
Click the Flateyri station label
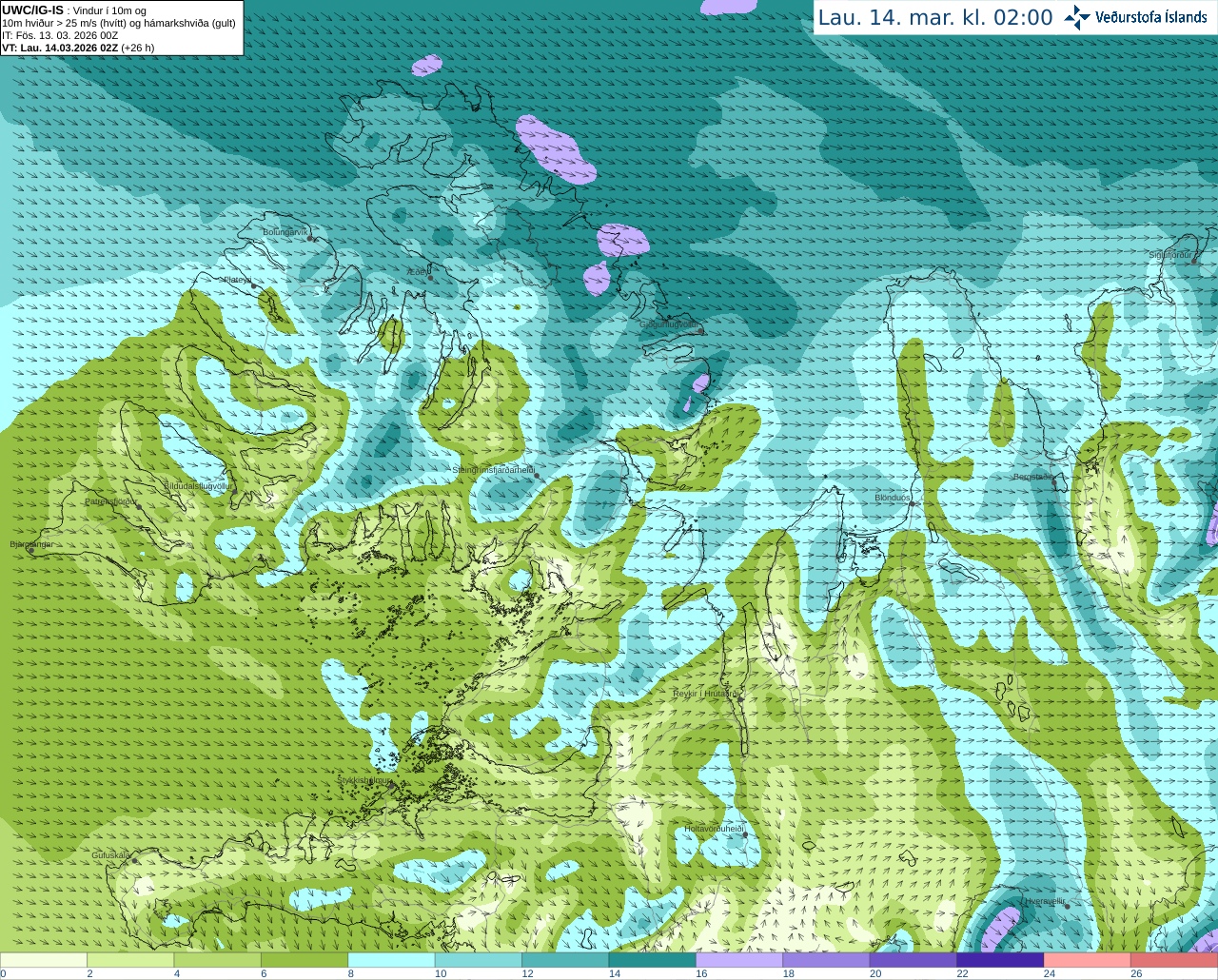coord(238,280)
